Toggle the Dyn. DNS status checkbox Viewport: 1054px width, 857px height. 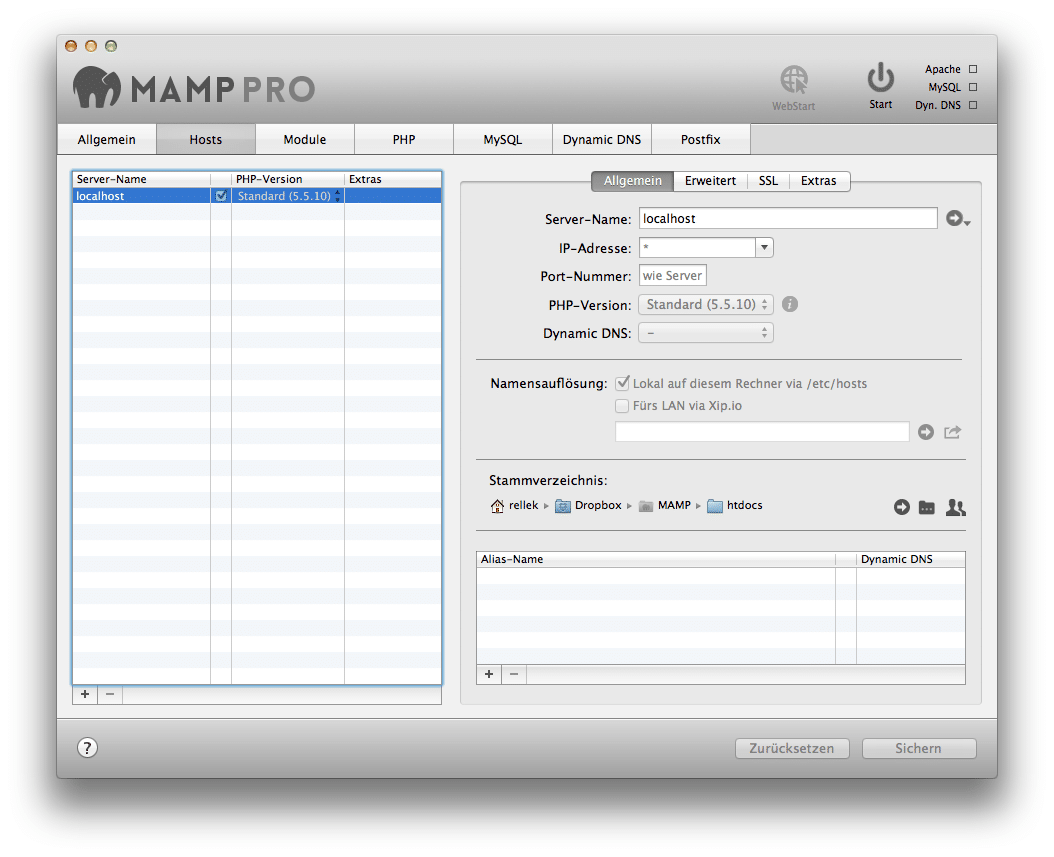click(x=973, y=106)
